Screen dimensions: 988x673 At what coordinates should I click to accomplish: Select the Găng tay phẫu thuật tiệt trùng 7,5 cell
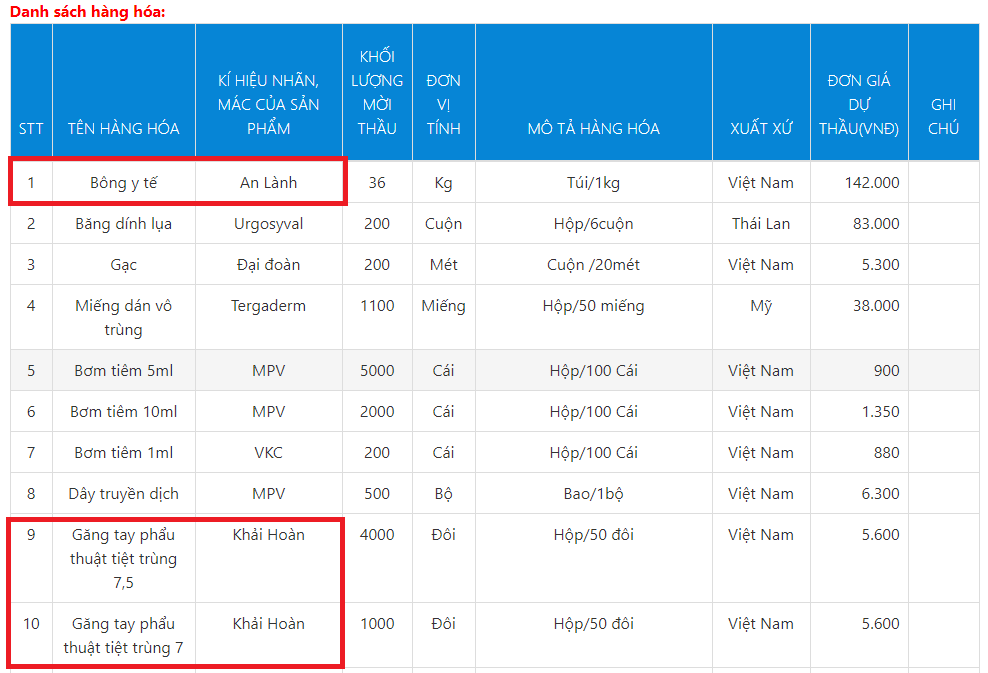pos(123,558)
